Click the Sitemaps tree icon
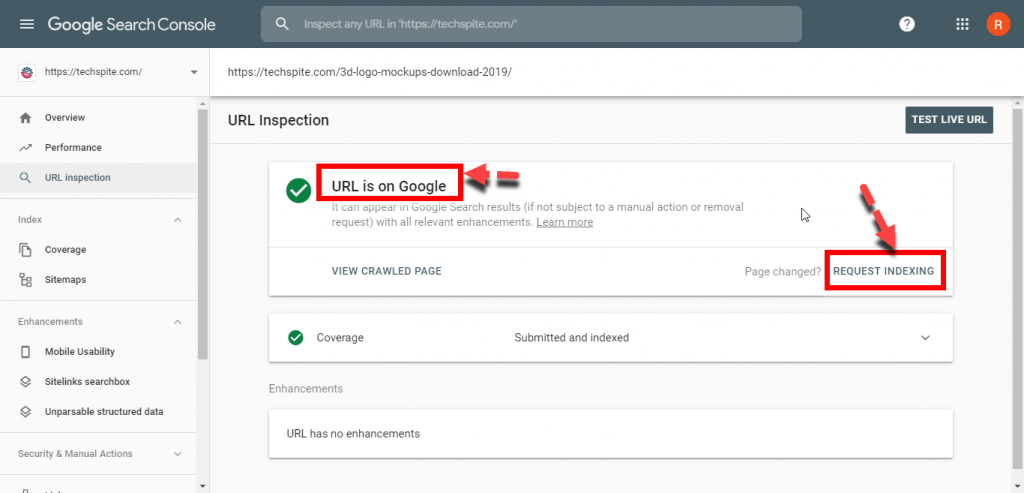This screenshot has width=1024, height=493. coord(25,279)
